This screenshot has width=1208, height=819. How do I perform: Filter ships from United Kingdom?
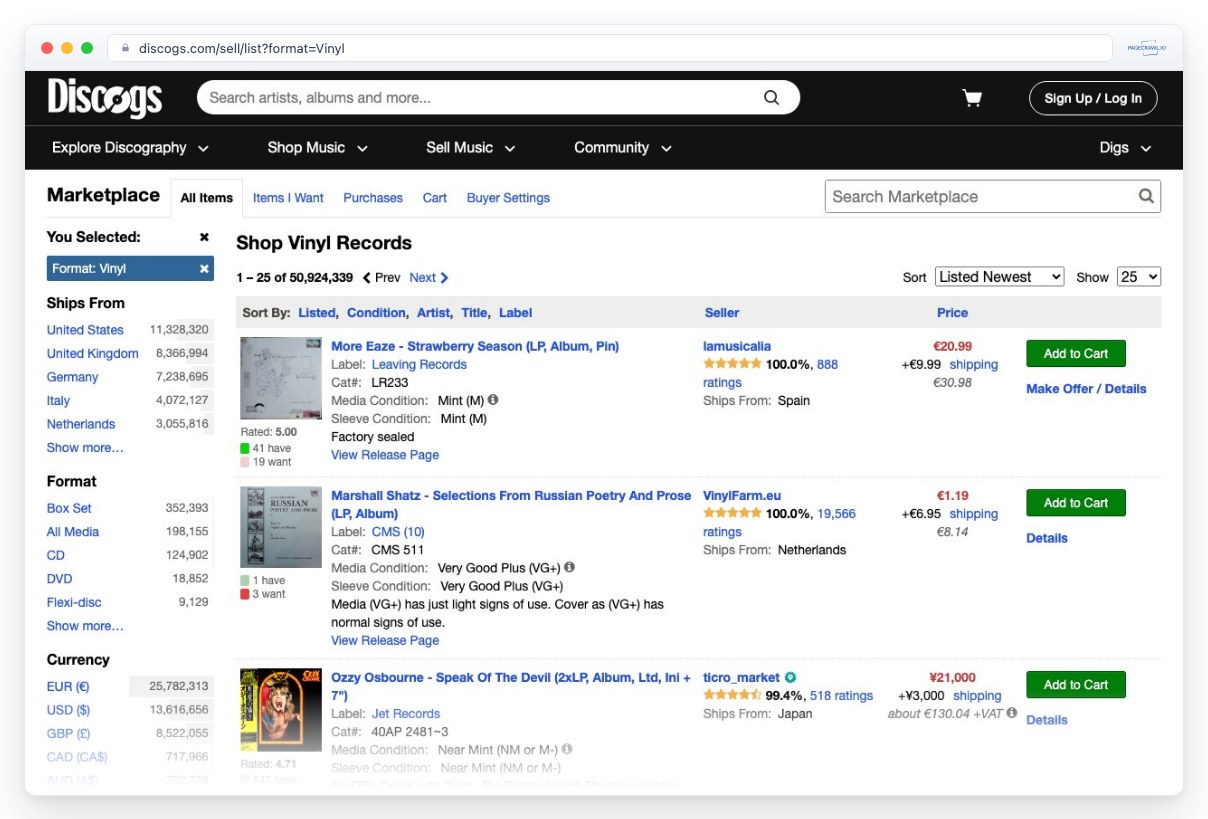[92, 354]
